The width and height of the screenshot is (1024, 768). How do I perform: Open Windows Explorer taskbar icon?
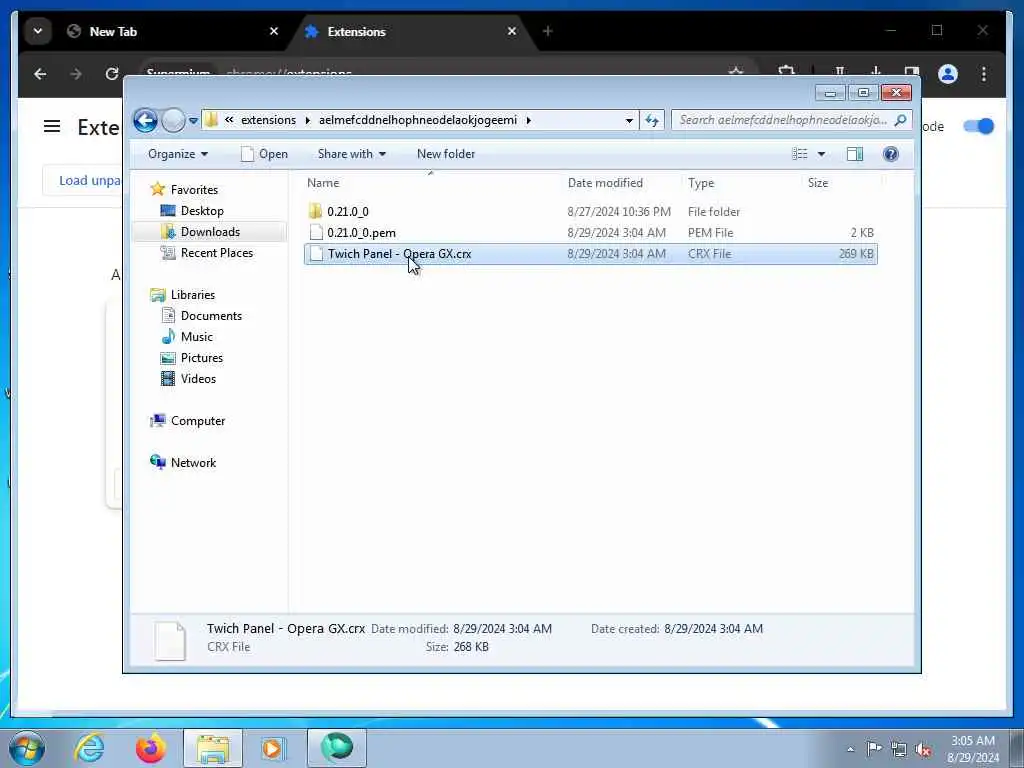coord(212,748)
